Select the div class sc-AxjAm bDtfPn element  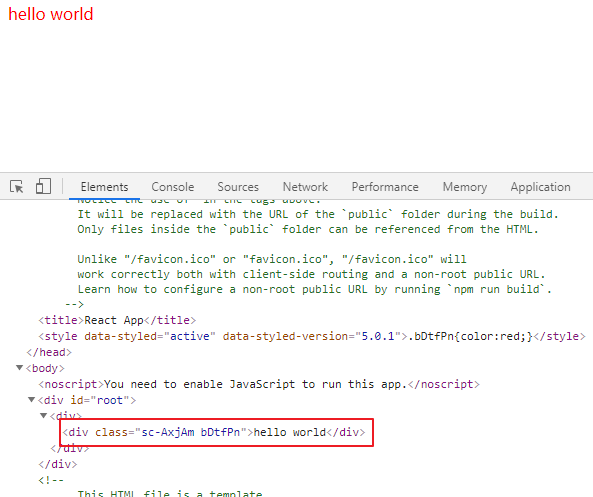214,432
